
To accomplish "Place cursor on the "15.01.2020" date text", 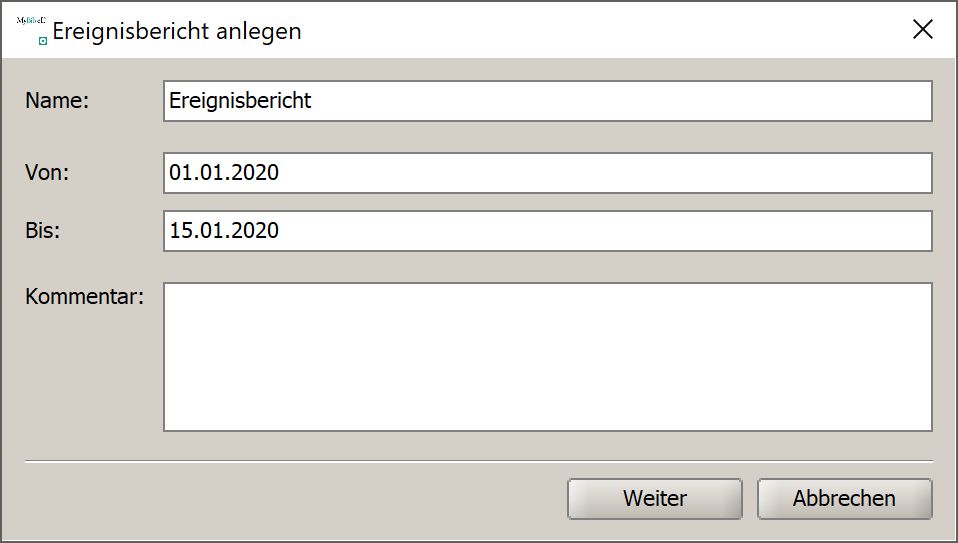I will 224,231.
